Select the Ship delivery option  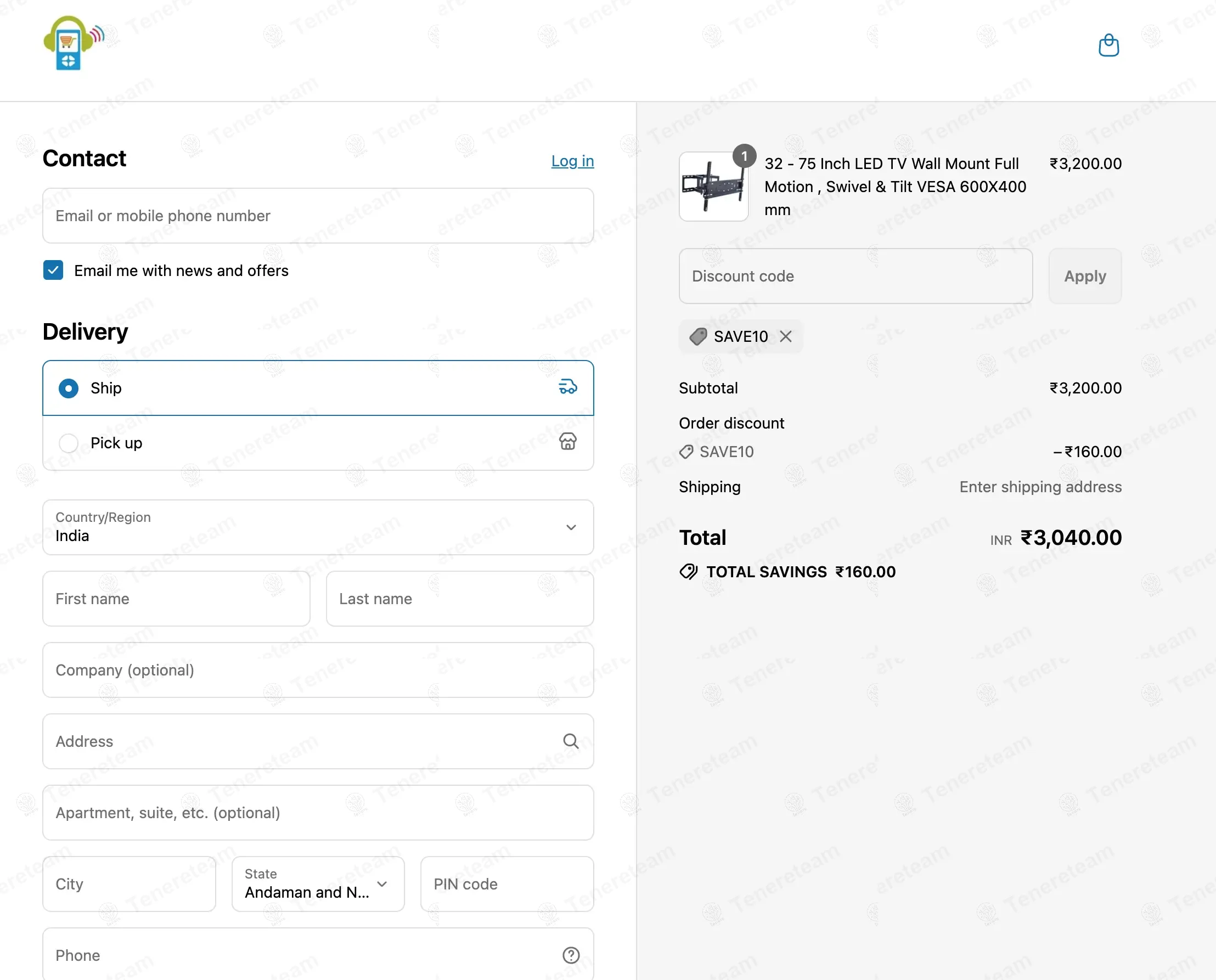point(318,388)
